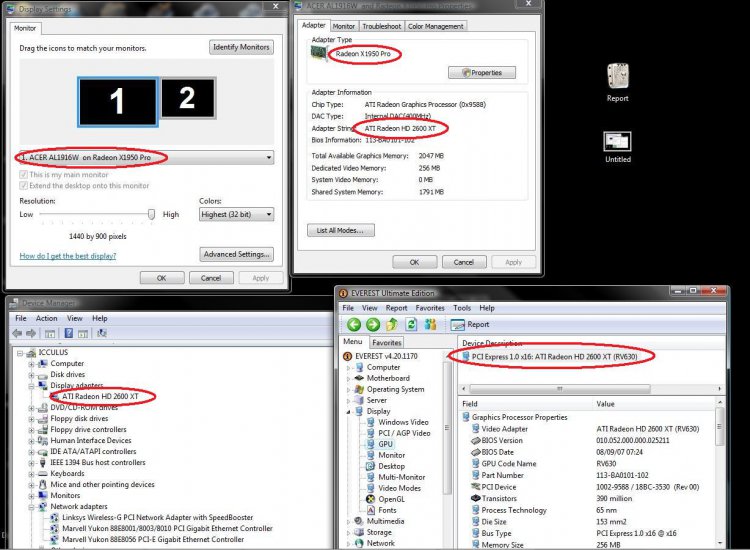The width and height of the screenshot is (750, 550).
Task: Open the Favorites tab in EVEREST
Action: tap(386, 342)
